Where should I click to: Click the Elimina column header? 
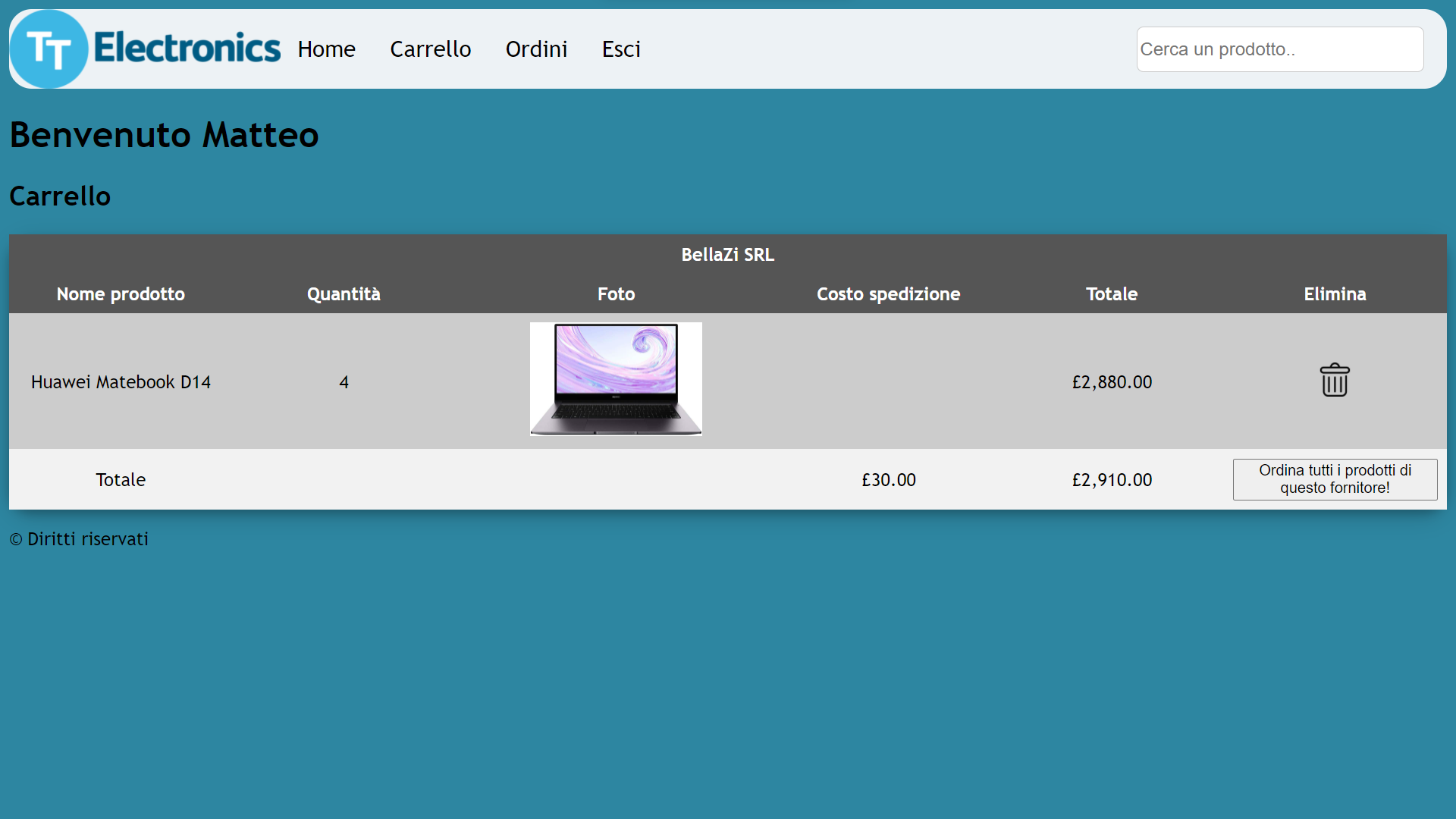[1335, 294]
